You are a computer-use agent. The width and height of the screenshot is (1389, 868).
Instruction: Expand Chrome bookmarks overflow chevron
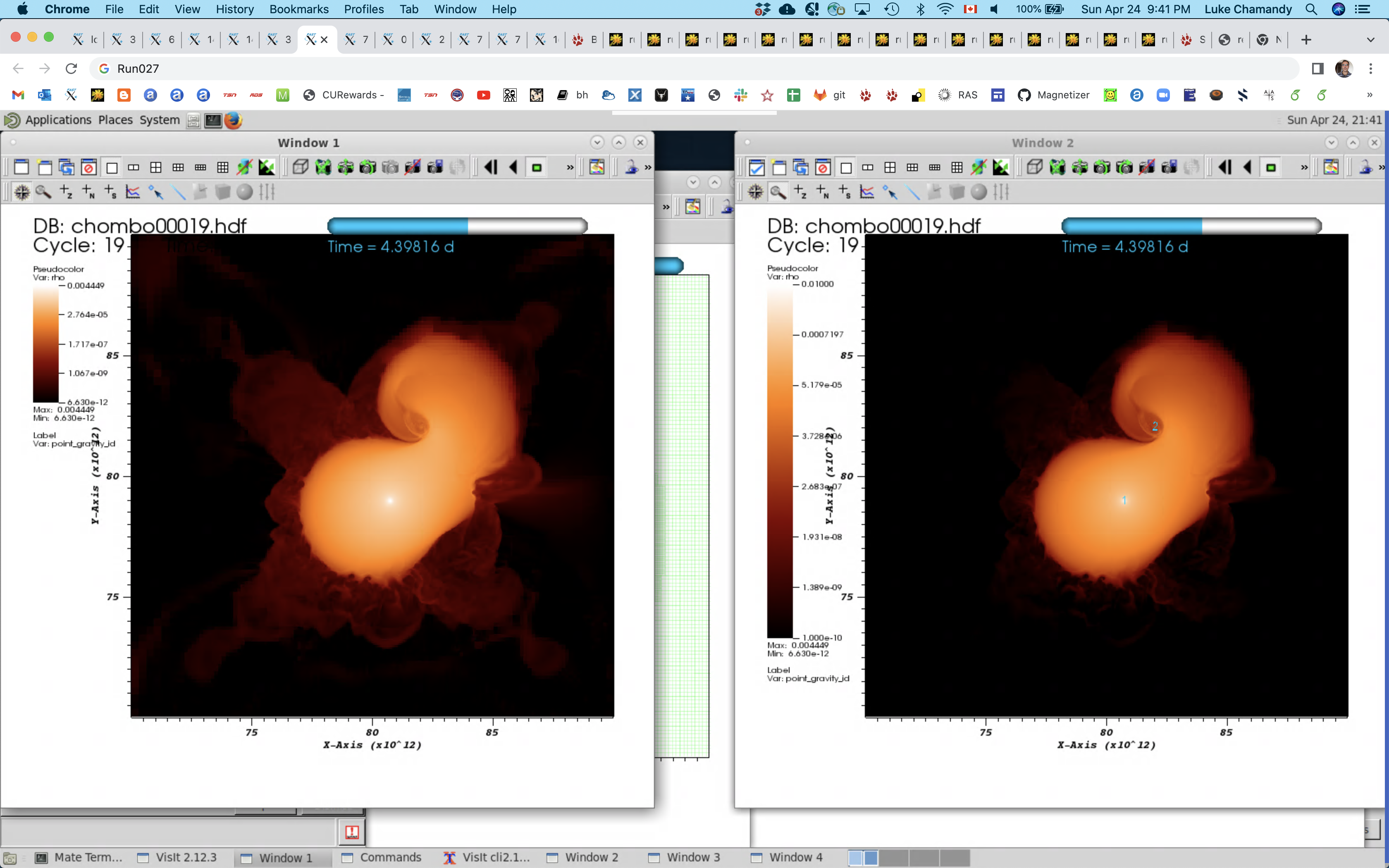pos(1370,95)
